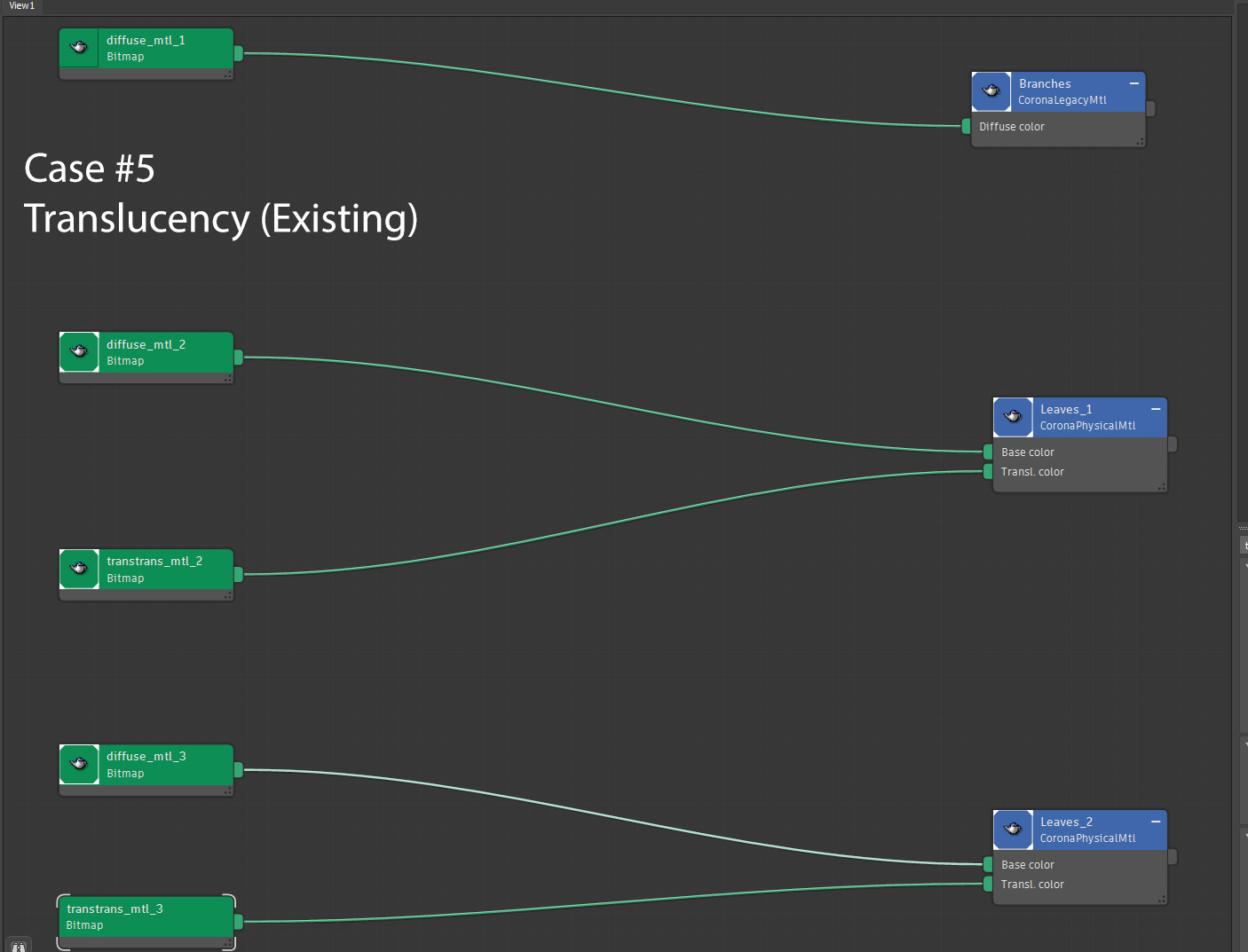Click the teapot icon on transtrans_mtl_2 node
This screenshot has height=952, width=1248.
(x=79, y=569)
